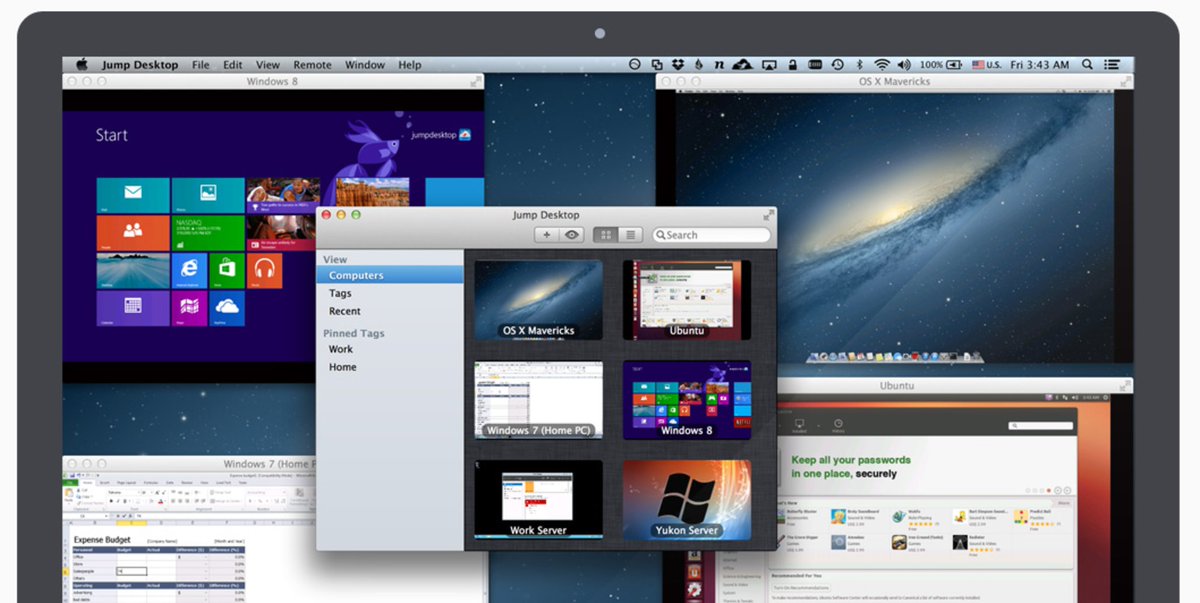Viewport: 1200px width, 603px height.
Task: Open the Ubuntu computer thumbnail
Action: (687, 300)
